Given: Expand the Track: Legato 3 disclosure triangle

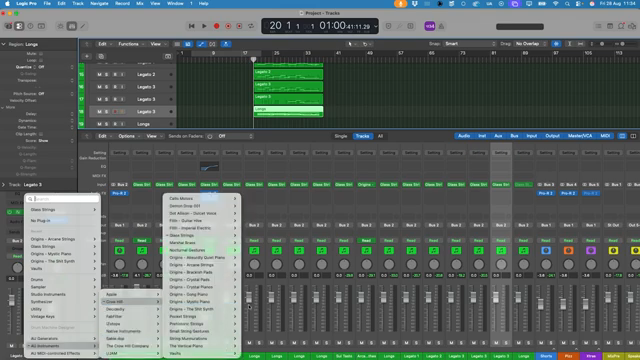Looking at the screenshot, I should (x=4, y=184).
